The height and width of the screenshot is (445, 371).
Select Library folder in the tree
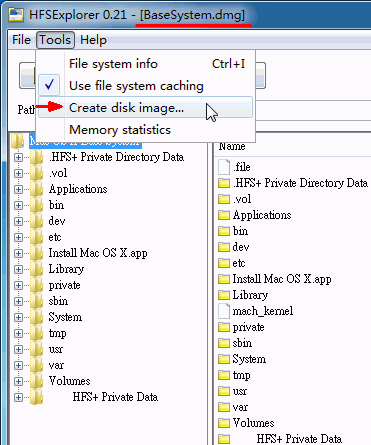pos(66,269)
